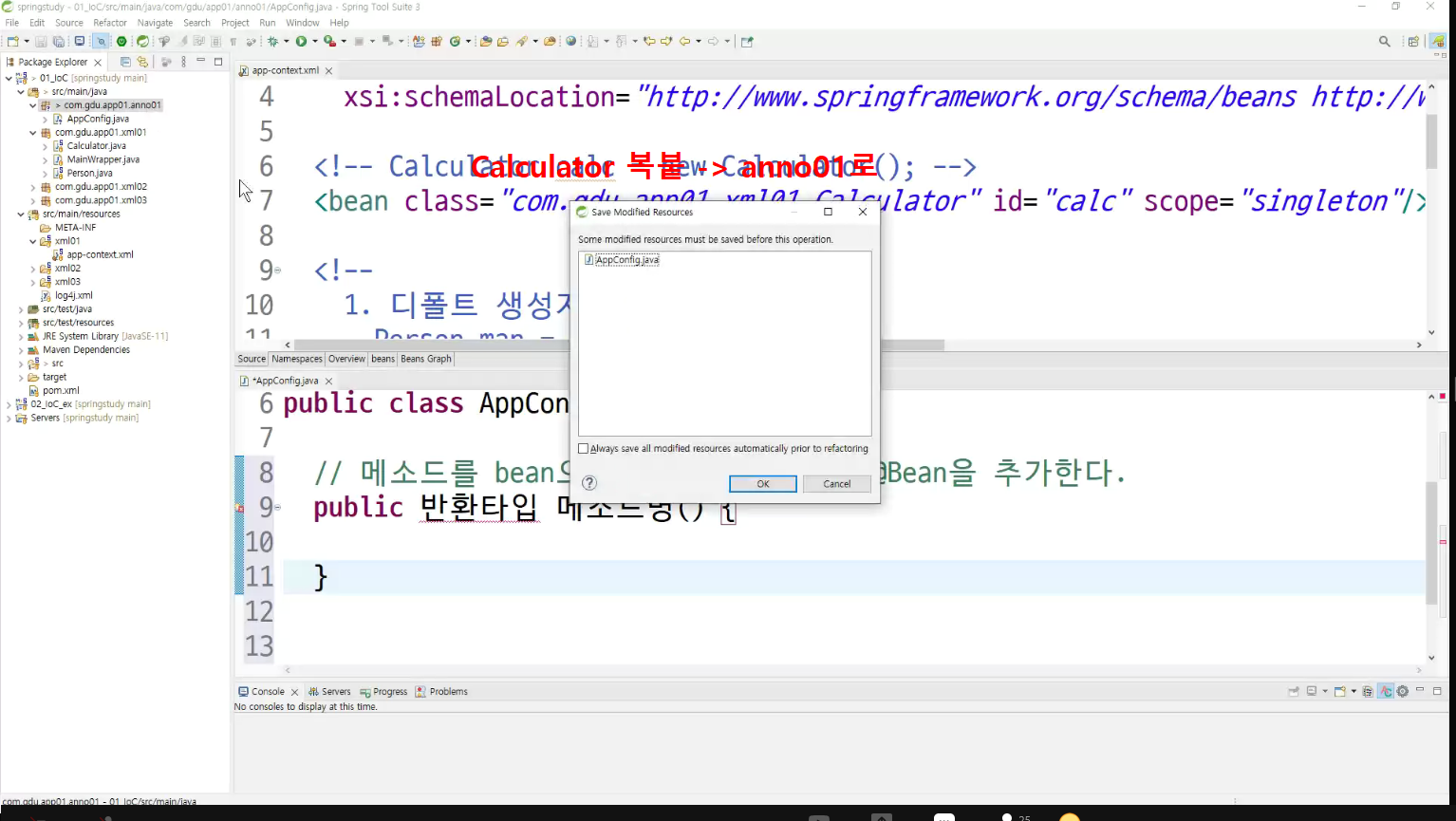
Task: Click the Boot Dashboard green power icon
Action: click(x=121, y=42)
